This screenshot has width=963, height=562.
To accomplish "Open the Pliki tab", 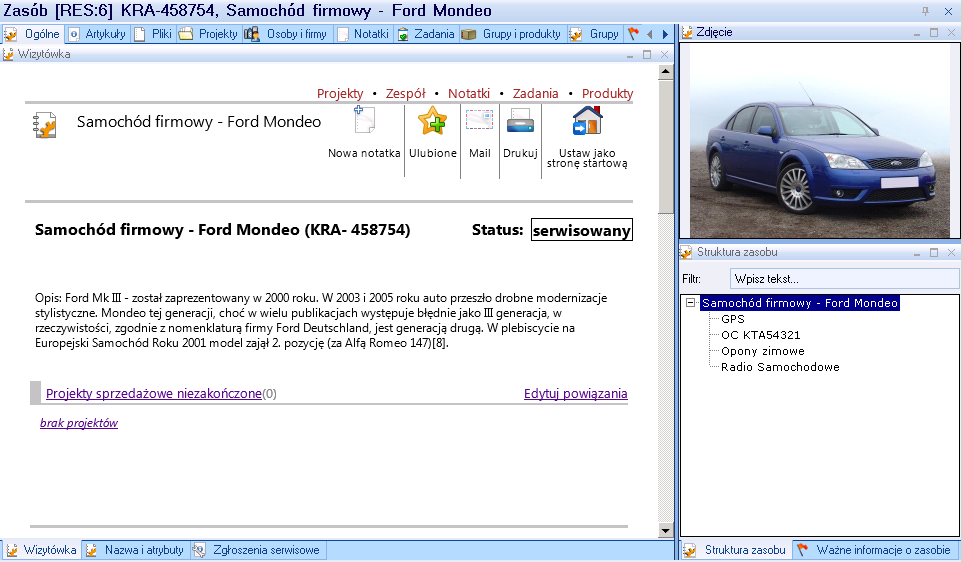I will [x=153, y=34].
